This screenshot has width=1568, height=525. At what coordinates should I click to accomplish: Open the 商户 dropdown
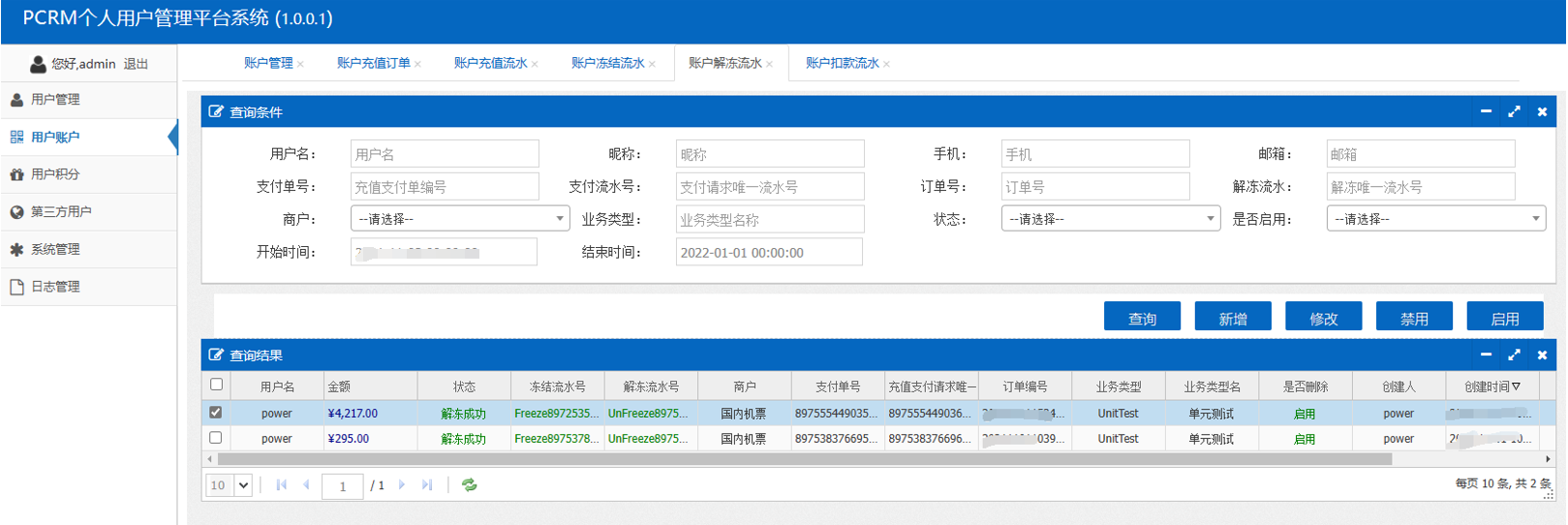coord(459,219)
